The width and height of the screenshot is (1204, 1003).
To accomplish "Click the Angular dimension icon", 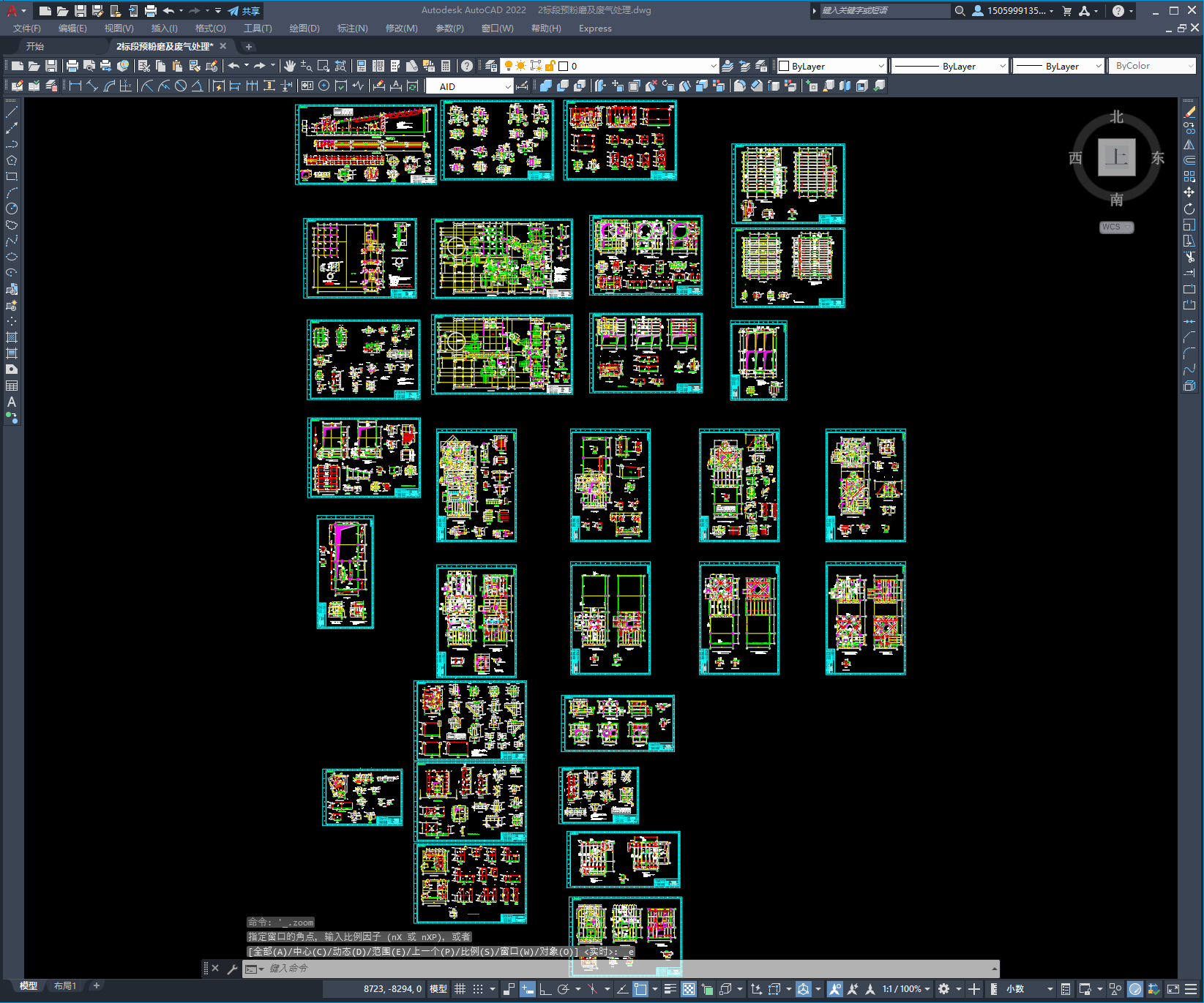I will click(198, 86).
